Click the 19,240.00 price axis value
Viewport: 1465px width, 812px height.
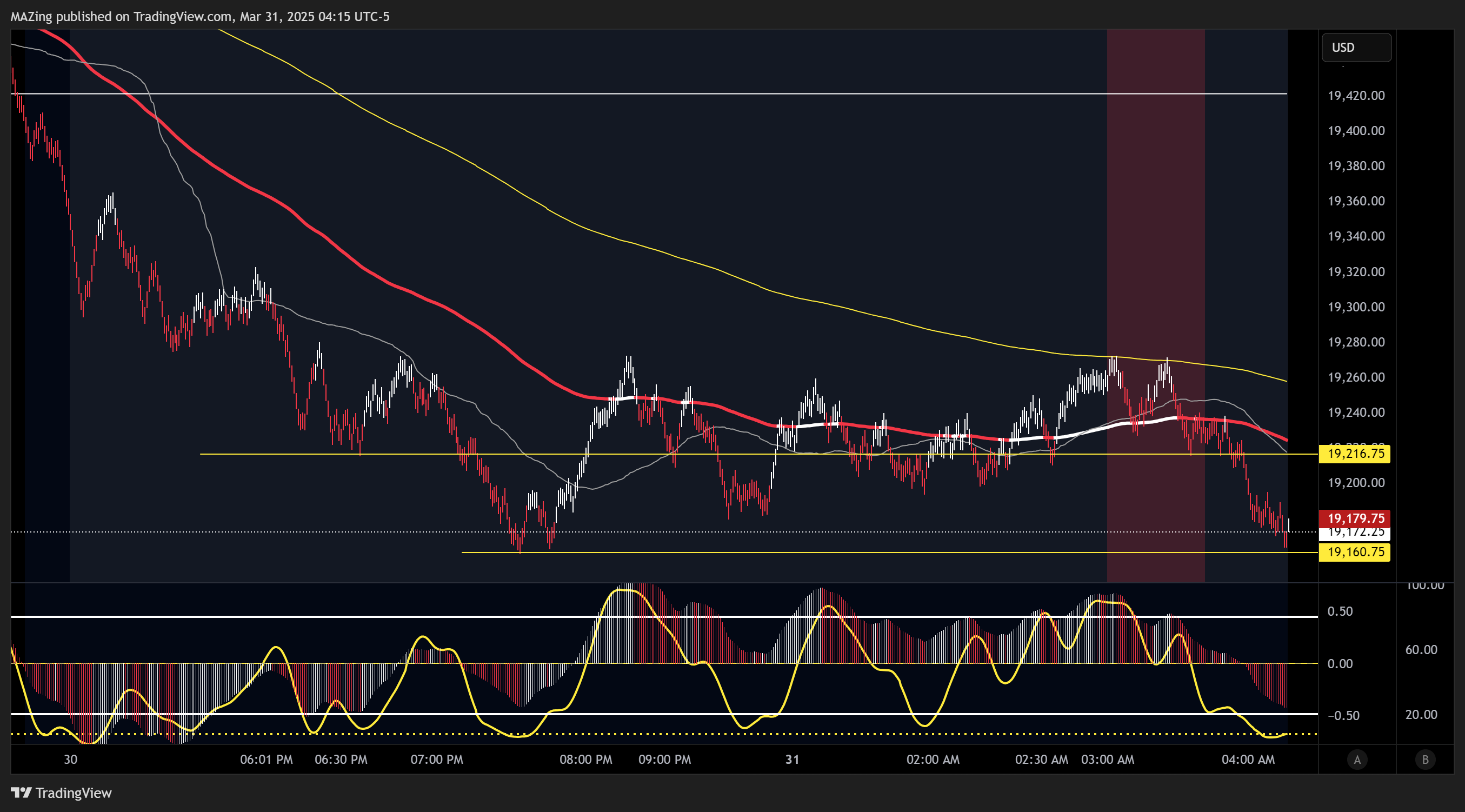pyautogui.click(x=1356, y=412)
